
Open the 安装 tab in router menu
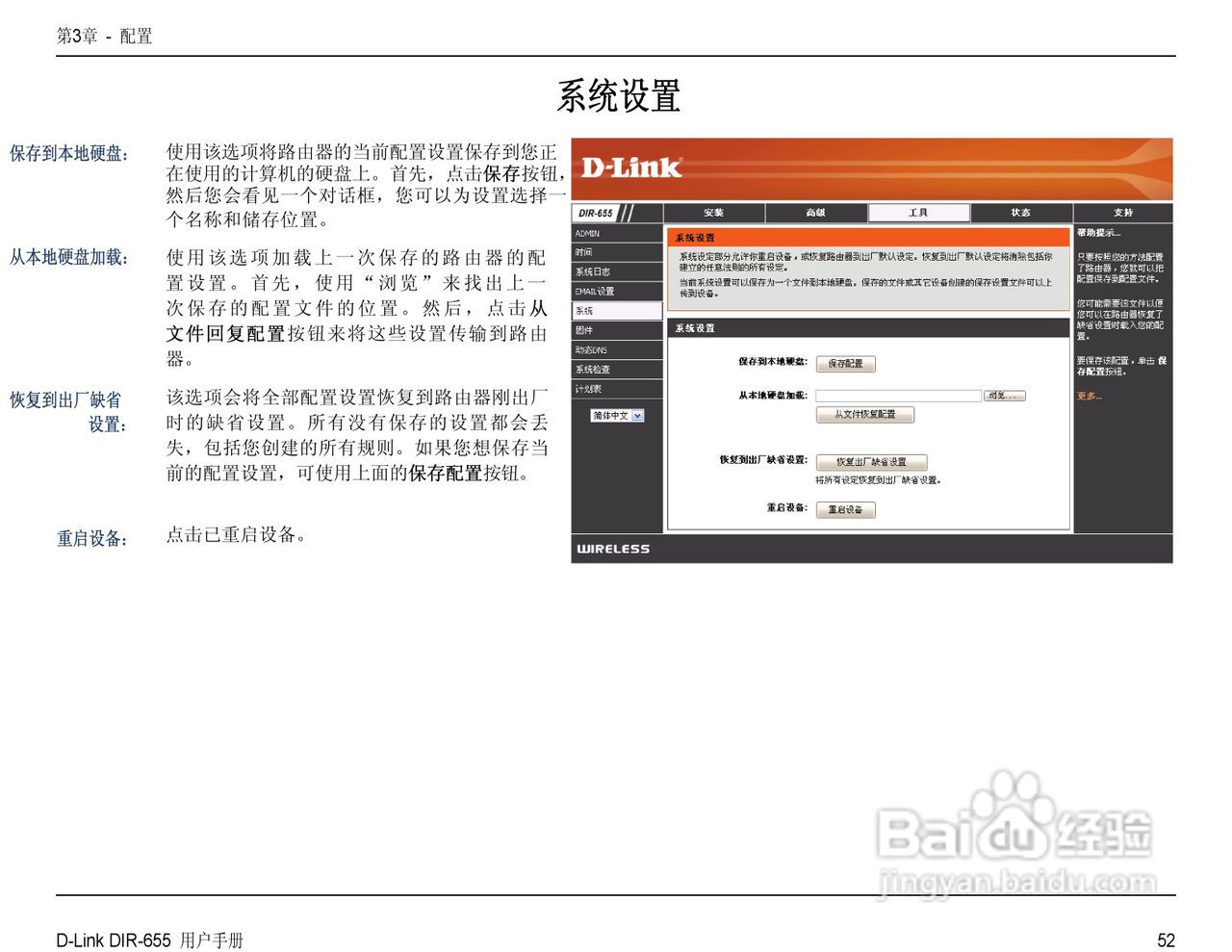(x=713, y=213)
